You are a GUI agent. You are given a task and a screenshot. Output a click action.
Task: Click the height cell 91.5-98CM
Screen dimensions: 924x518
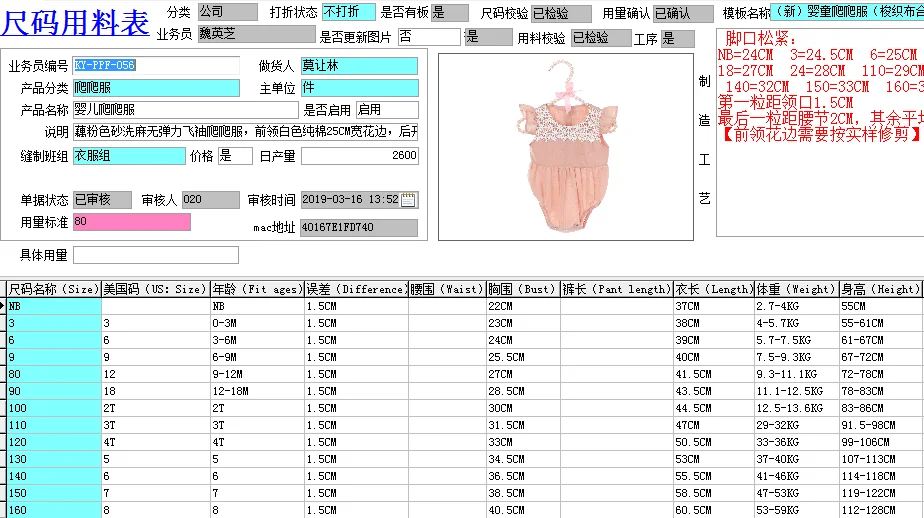882,425
